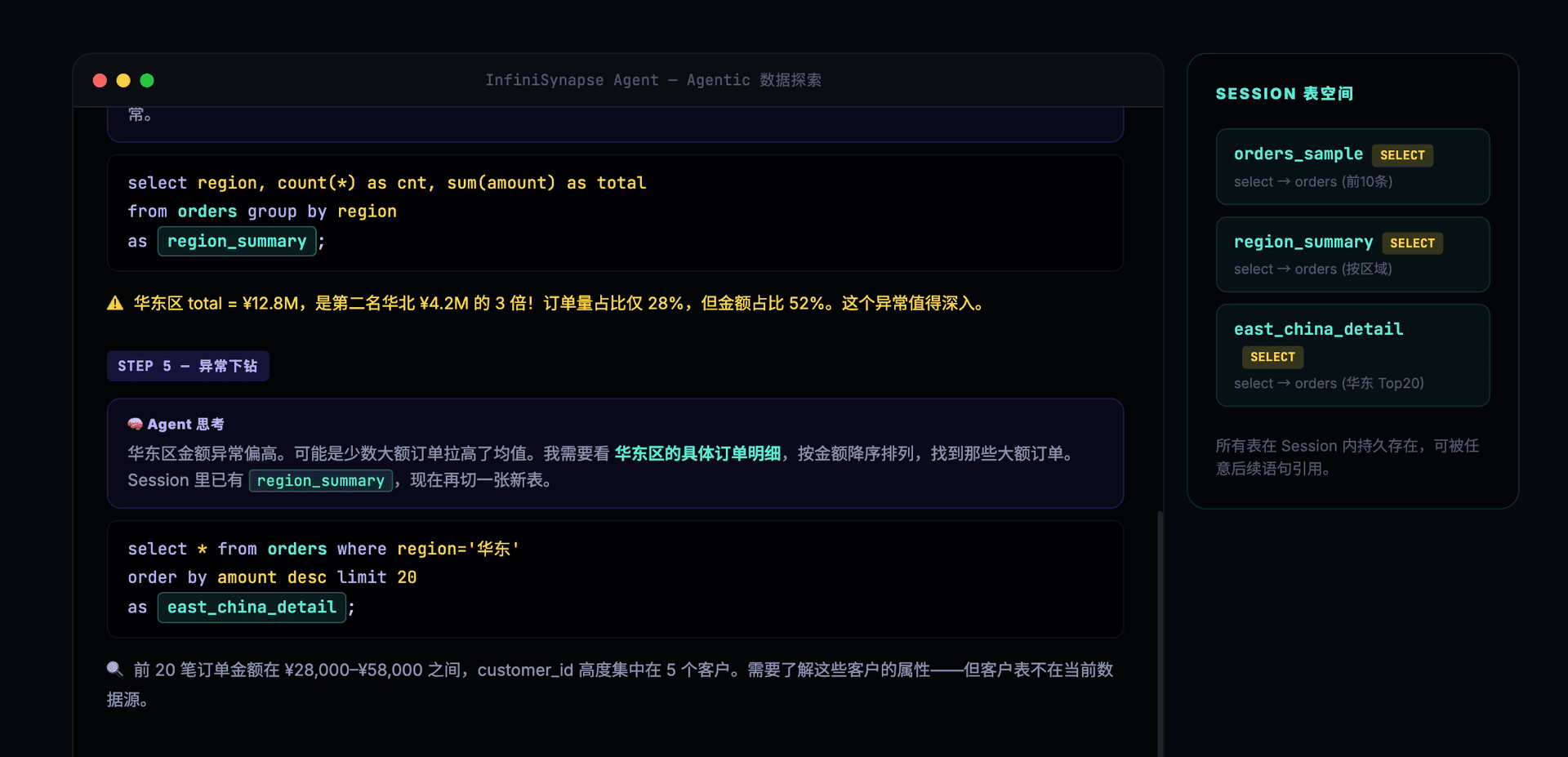The width and height of the screenshot is (1568, 757).
Task: Click the warning triangle icon before the 华东区 anomaly note
Action: click(x=115, y=303)
